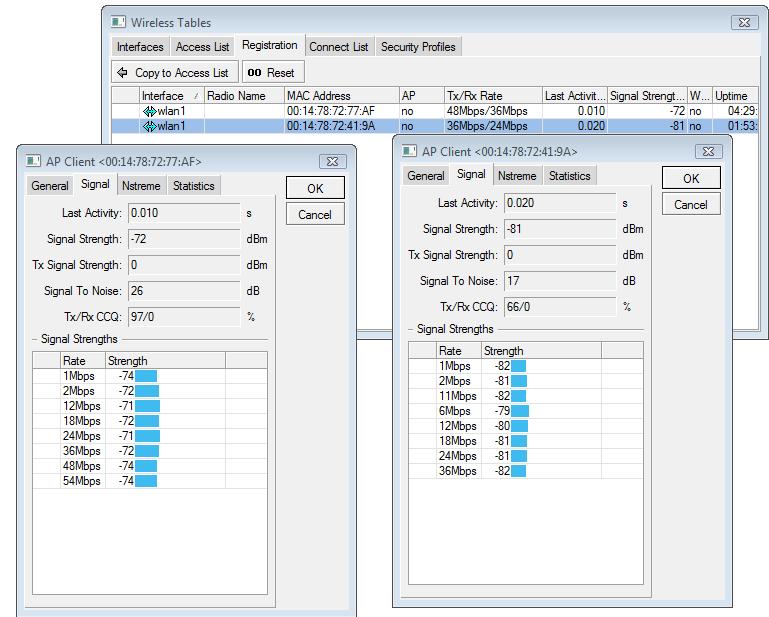Screen dimensions: 769x617
Task: Click Tx/Rx CCQ field showing 66/0
Action: pos(560,307)
